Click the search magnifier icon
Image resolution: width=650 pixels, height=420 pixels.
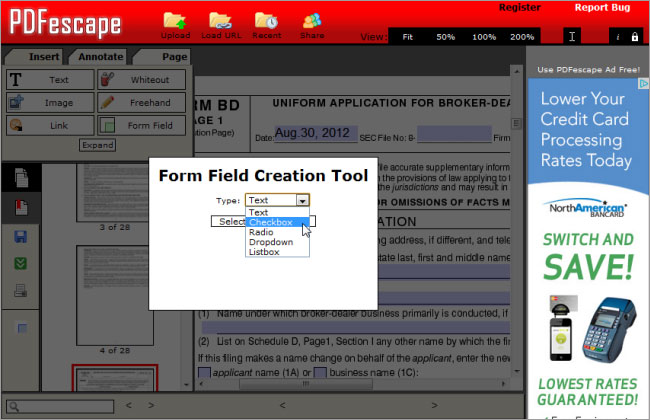point(13,406)
